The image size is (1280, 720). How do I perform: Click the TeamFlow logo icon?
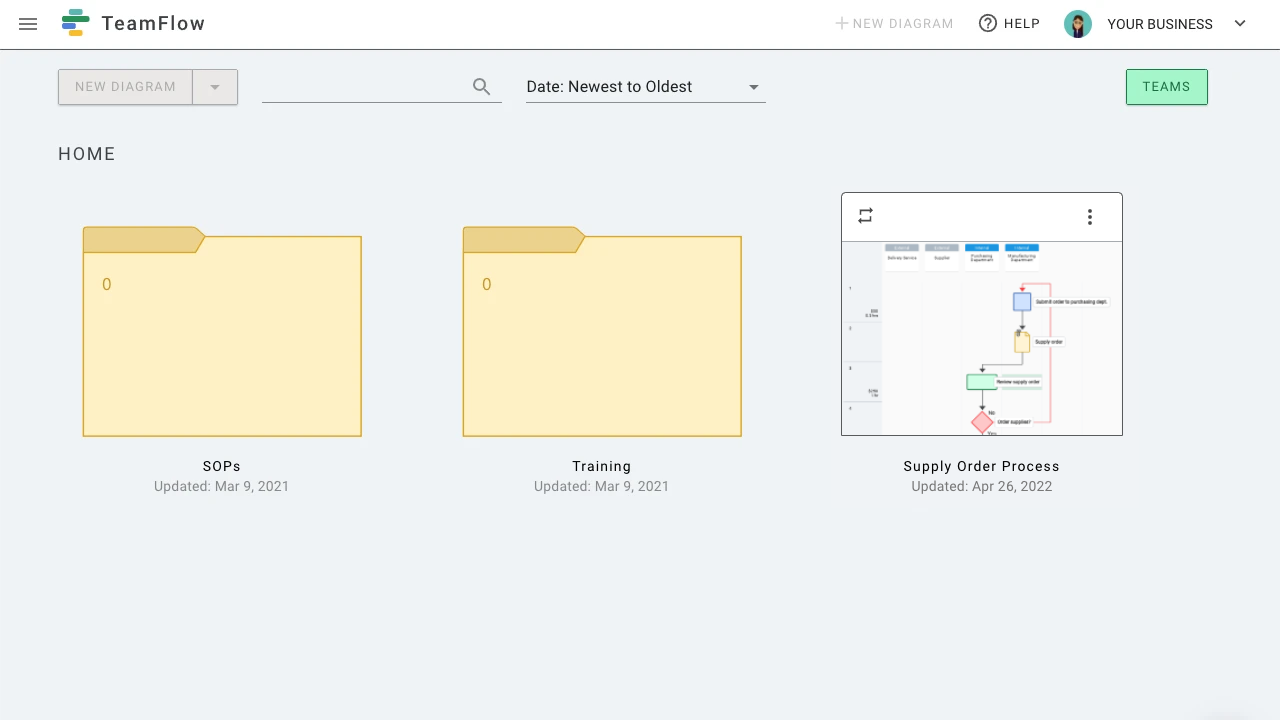(75, 22)
